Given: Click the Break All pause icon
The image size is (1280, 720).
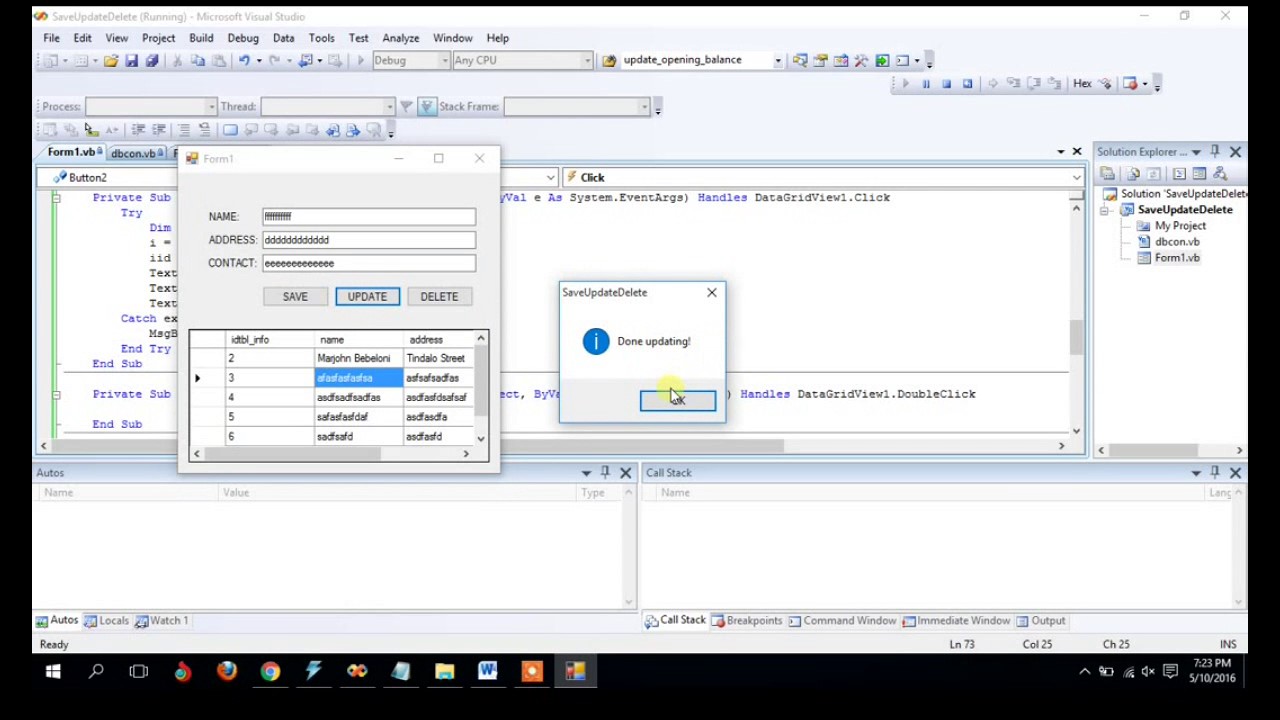Looking at the screenshot, I should click(x=926, y=84).
